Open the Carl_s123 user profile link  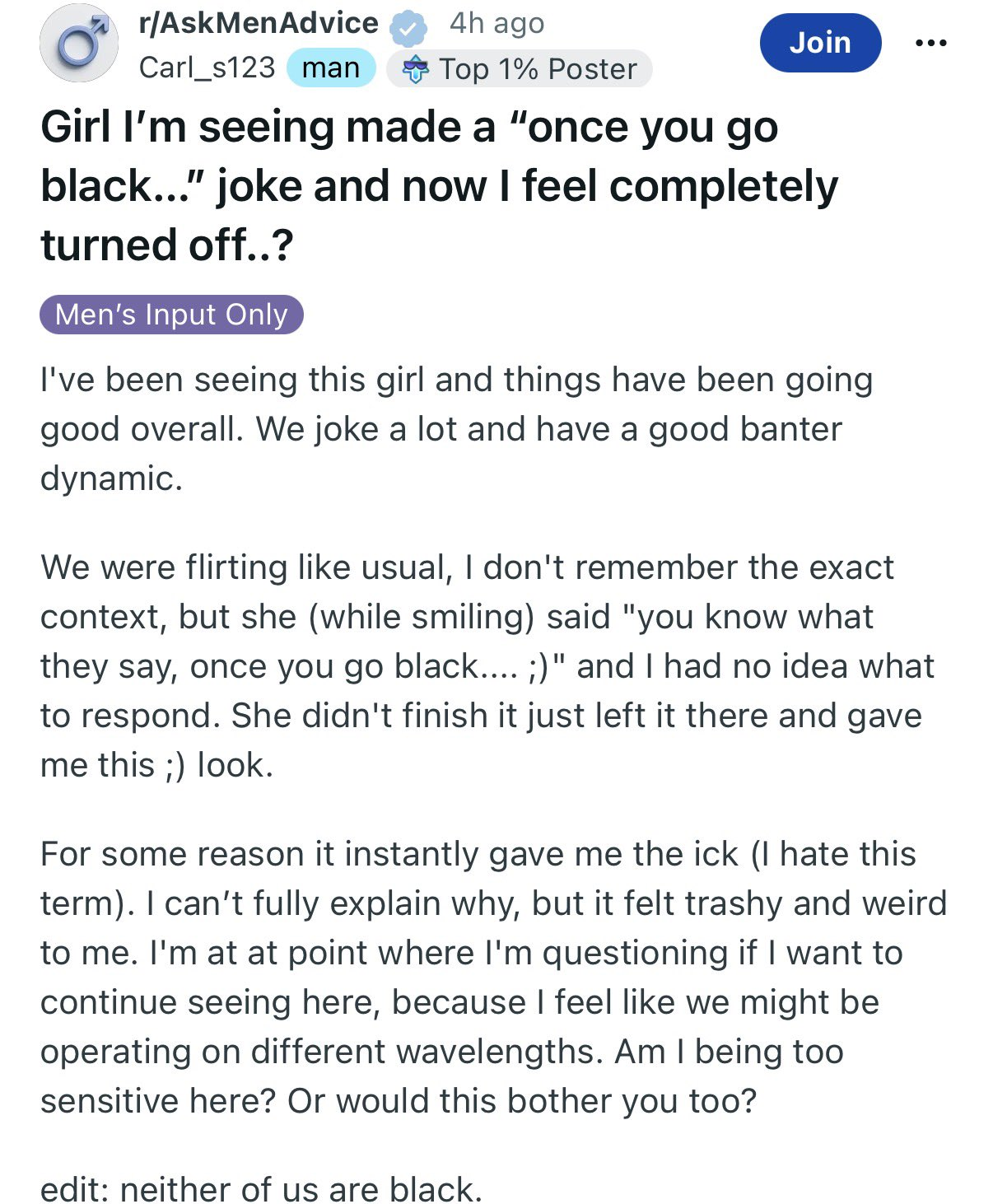(207, 68)
